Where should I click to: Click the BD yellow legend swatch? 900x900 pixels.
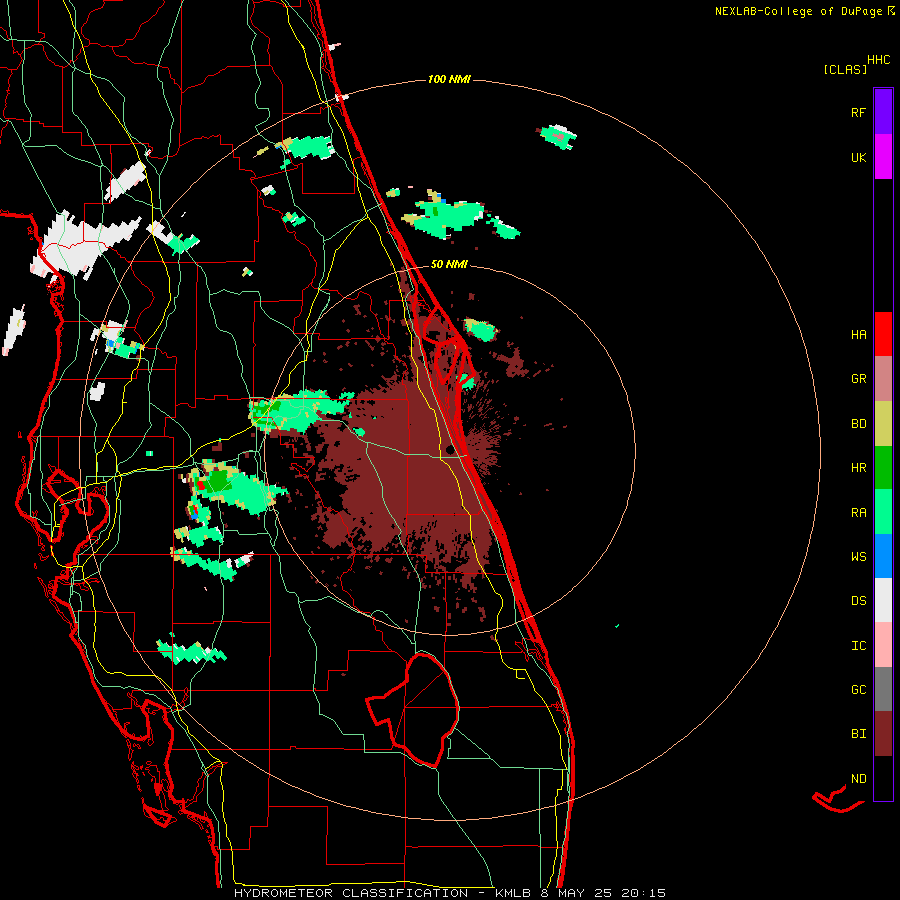[x=883, y=424]
